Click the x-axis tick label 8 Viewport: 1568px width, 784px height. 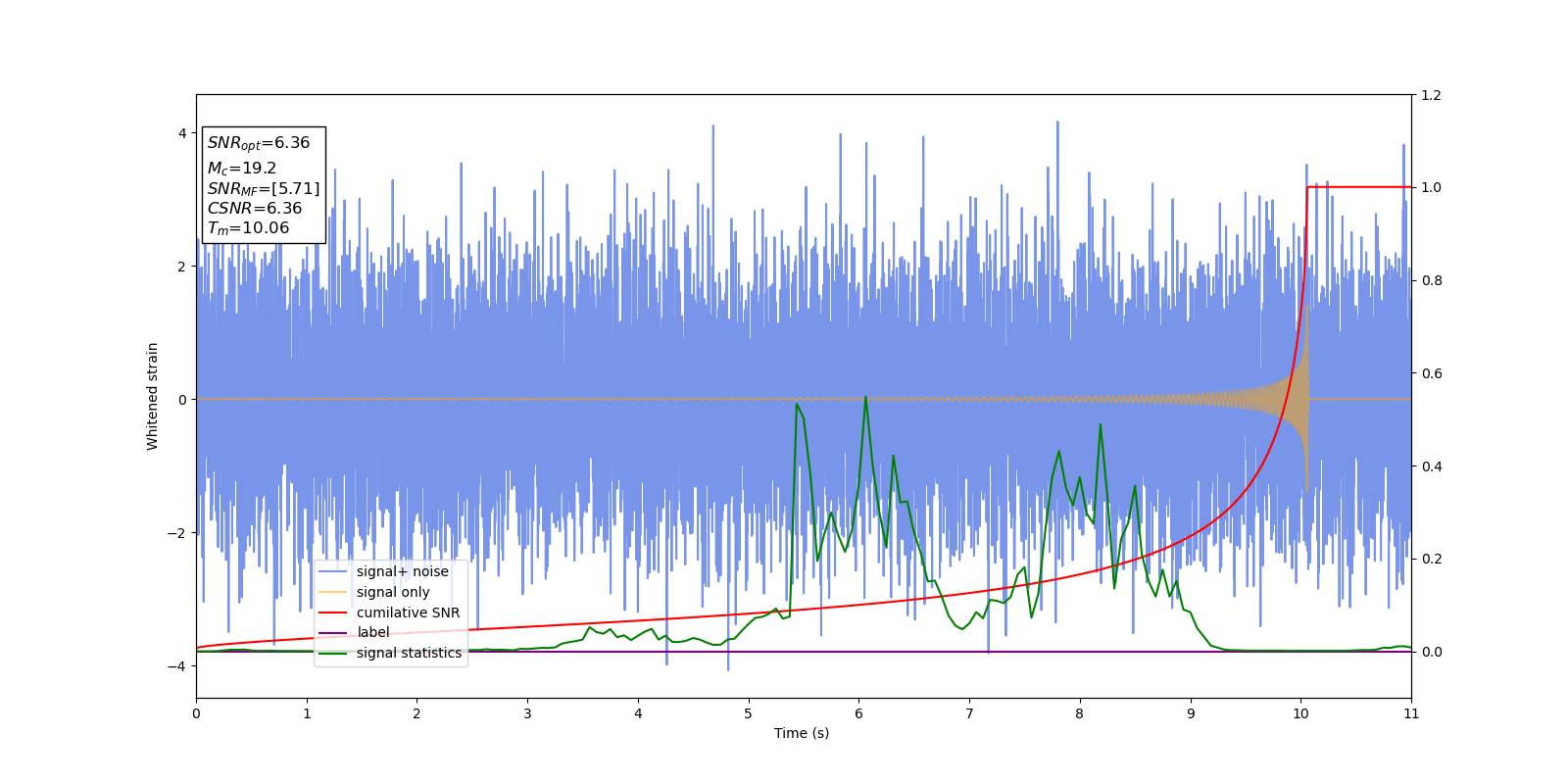tap(1080, 713)
